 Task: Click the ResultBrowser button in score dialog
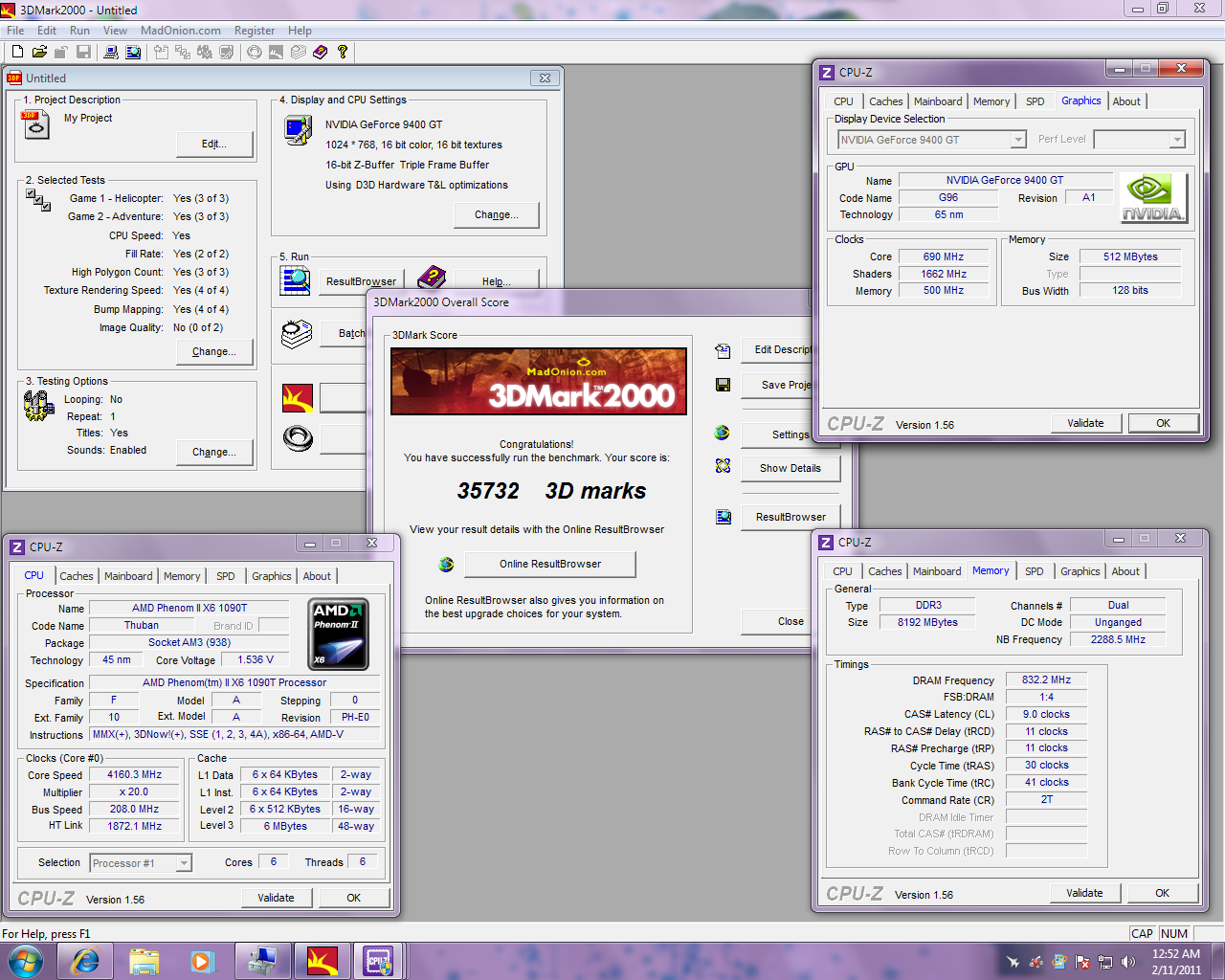[791, 518]
